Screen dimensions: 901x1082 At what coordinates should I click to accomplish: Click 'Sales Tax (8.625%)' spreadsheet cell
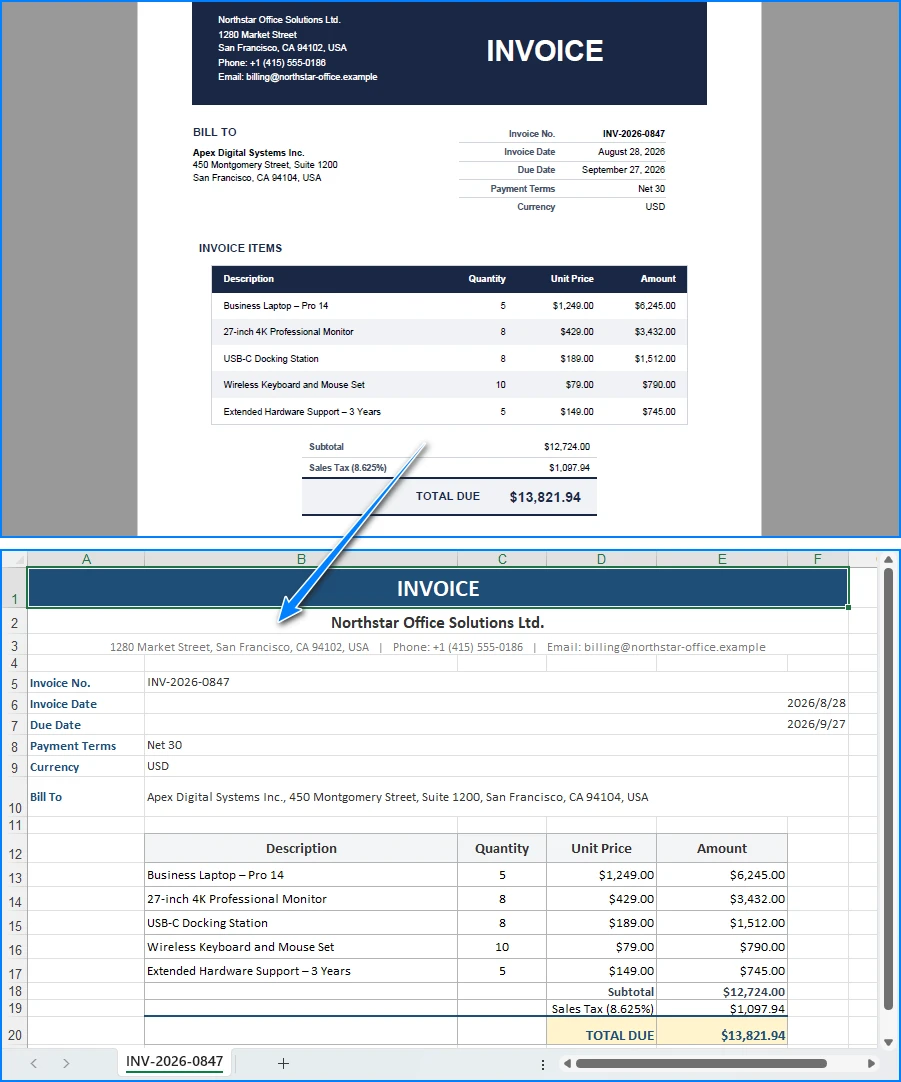[x=601, y=1008]
